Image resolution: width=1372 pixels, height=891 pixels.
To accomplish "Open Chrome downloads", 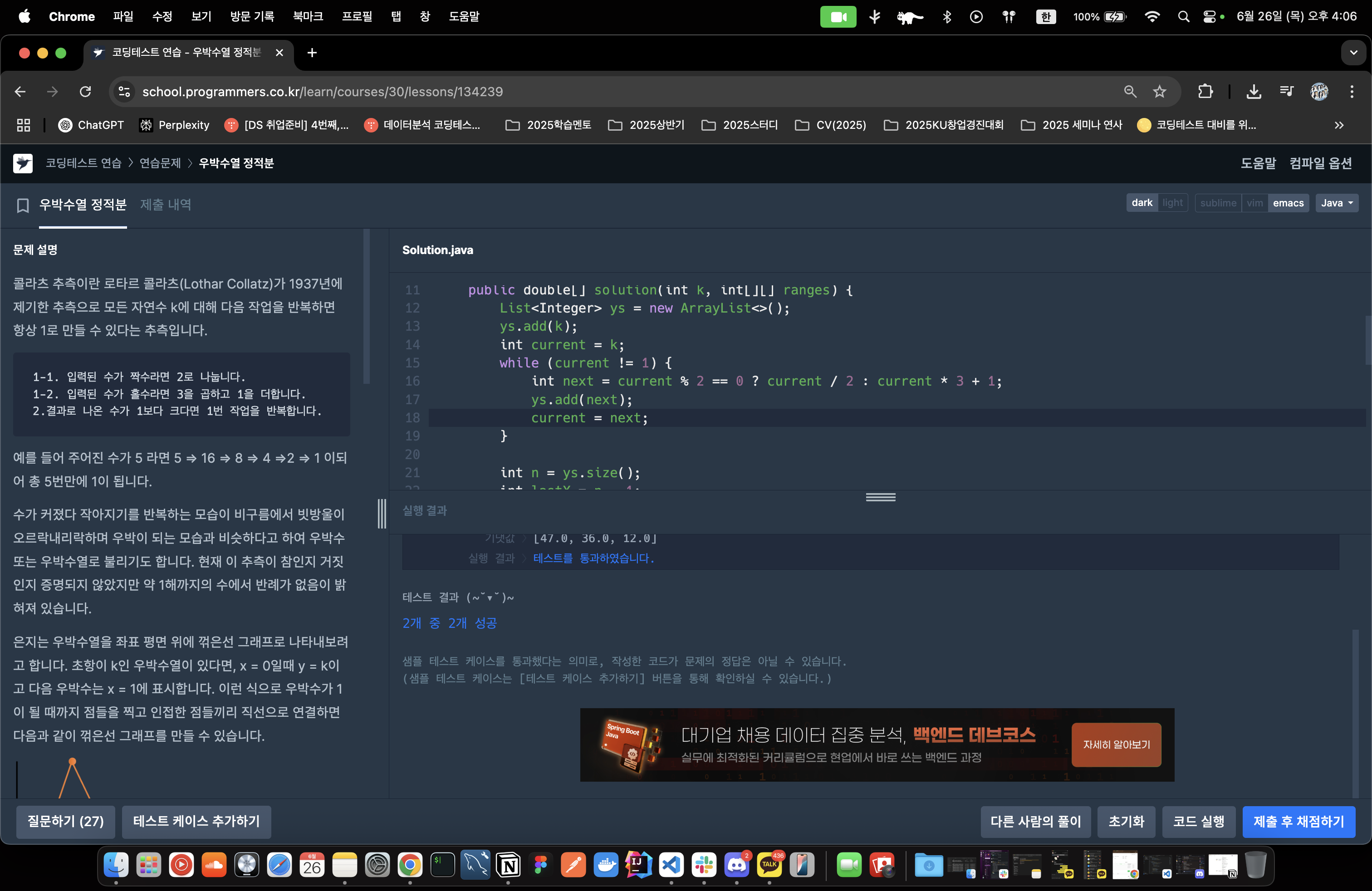I will pyautogui.click(x=1254, y=92).
